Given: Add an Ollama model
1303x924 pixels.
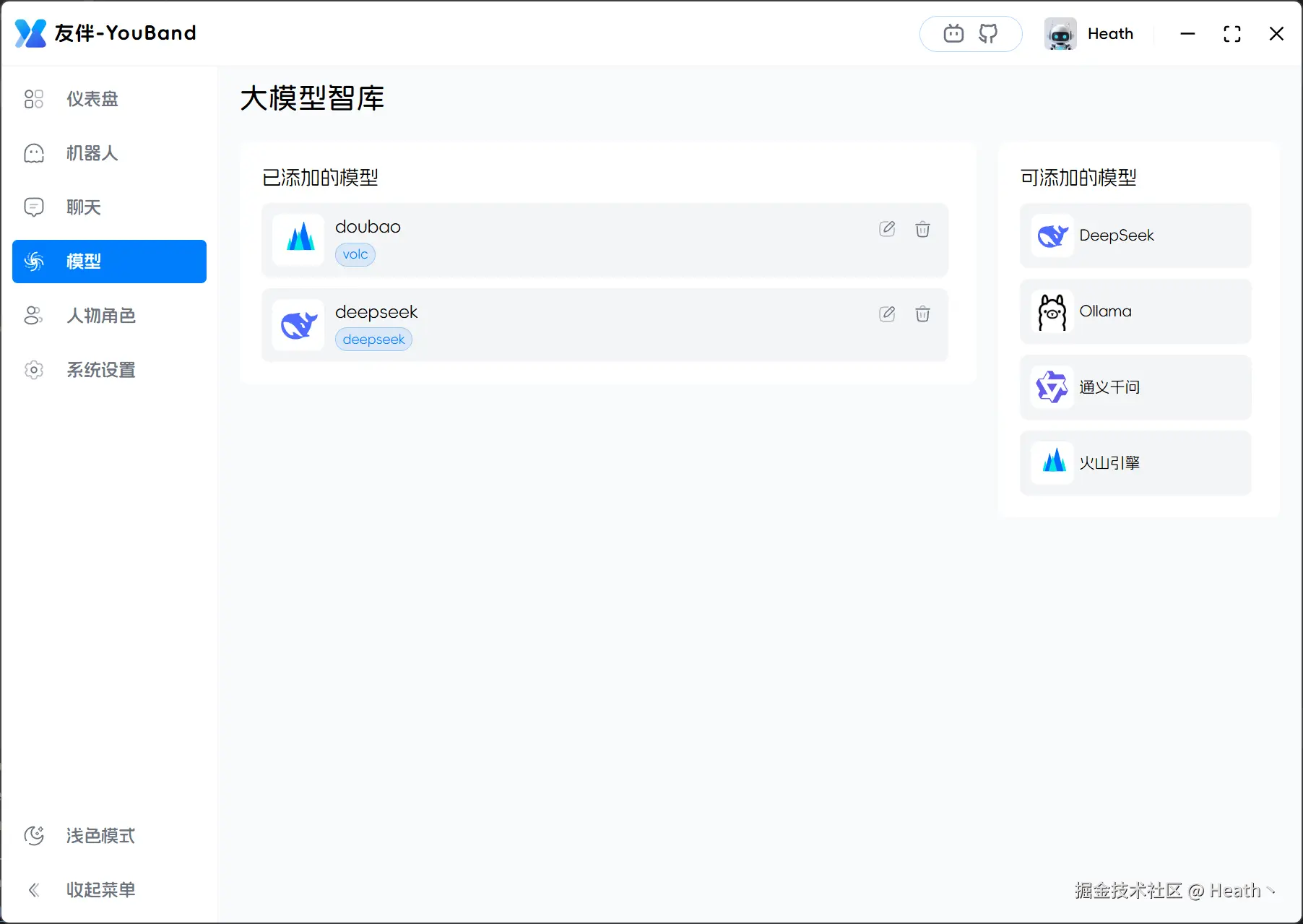Looking at the screenshot, I should (1135, 311).
